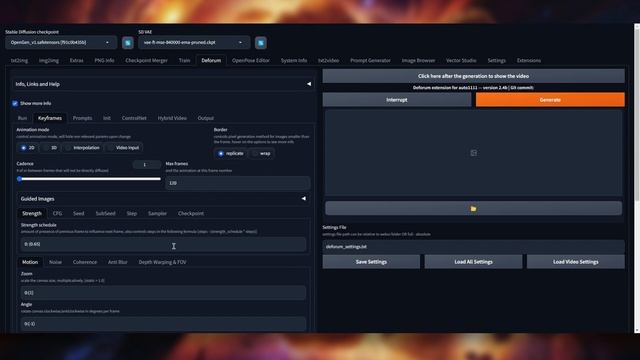Select Keyframes sub-tab

(50, 118)
